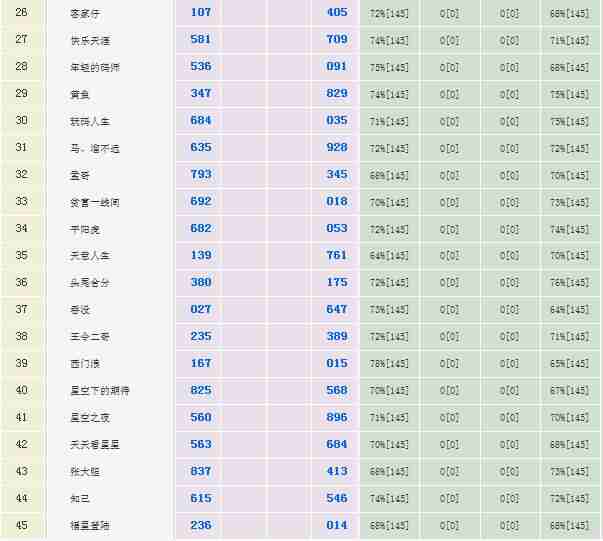Click the blue number 139 in row 35

200,256
